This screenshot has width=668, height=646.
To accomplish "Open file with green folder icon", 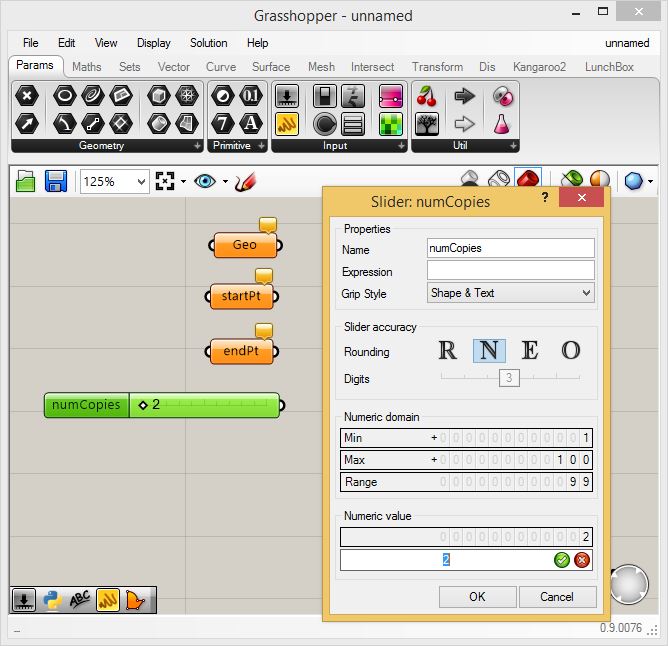I will [x=25, y=182].
